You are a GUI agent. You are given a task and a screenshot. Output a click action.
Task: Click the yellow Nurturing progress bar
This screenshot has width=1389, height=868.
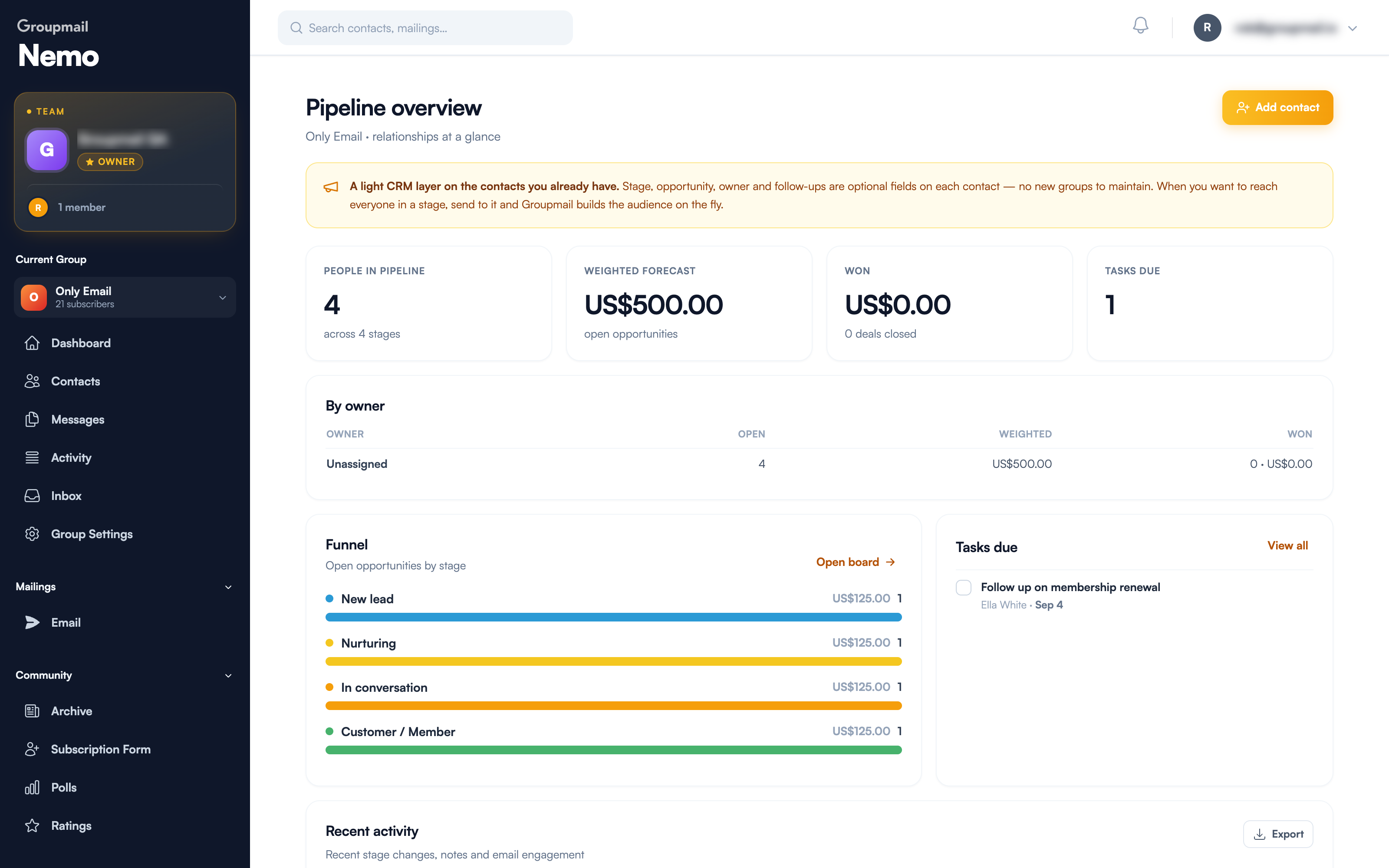(614, 661)
